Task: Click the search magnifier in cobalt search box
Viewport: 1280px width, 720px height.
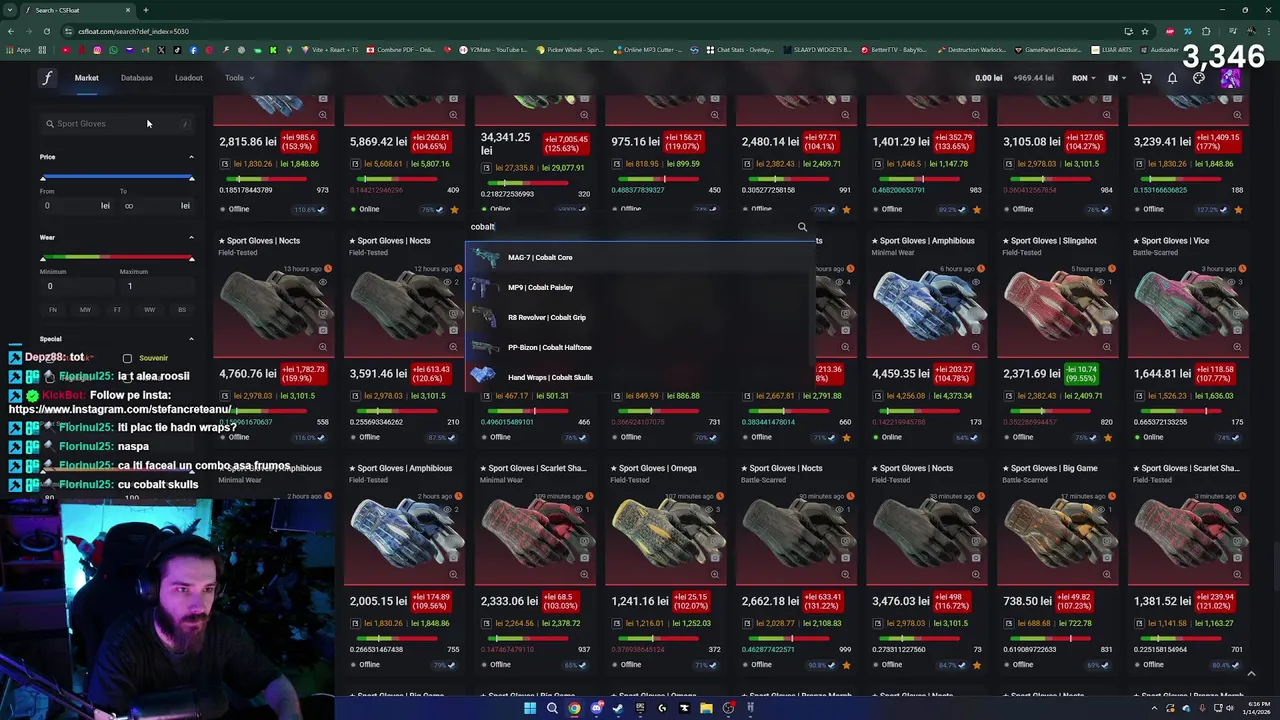Action: click(x=802, y=227)
